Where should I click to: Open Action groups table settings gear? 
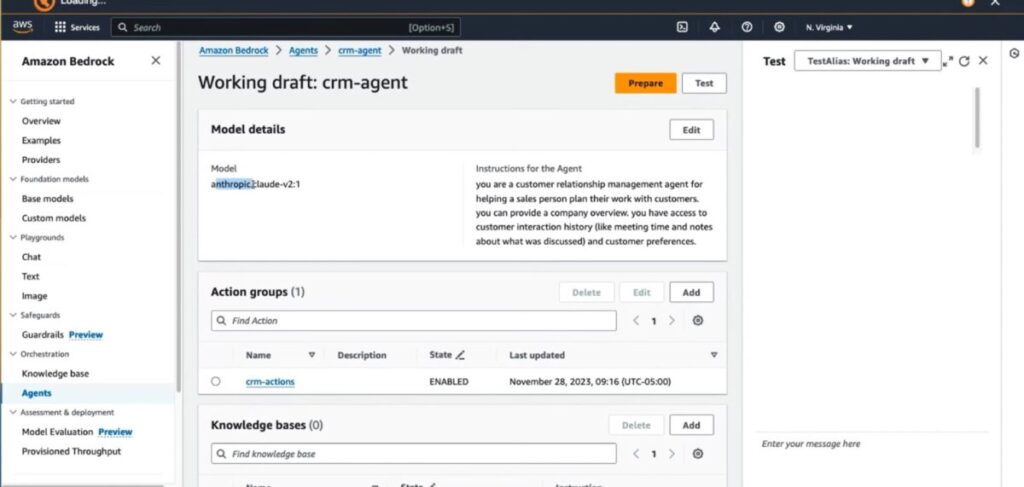(697, 321)
